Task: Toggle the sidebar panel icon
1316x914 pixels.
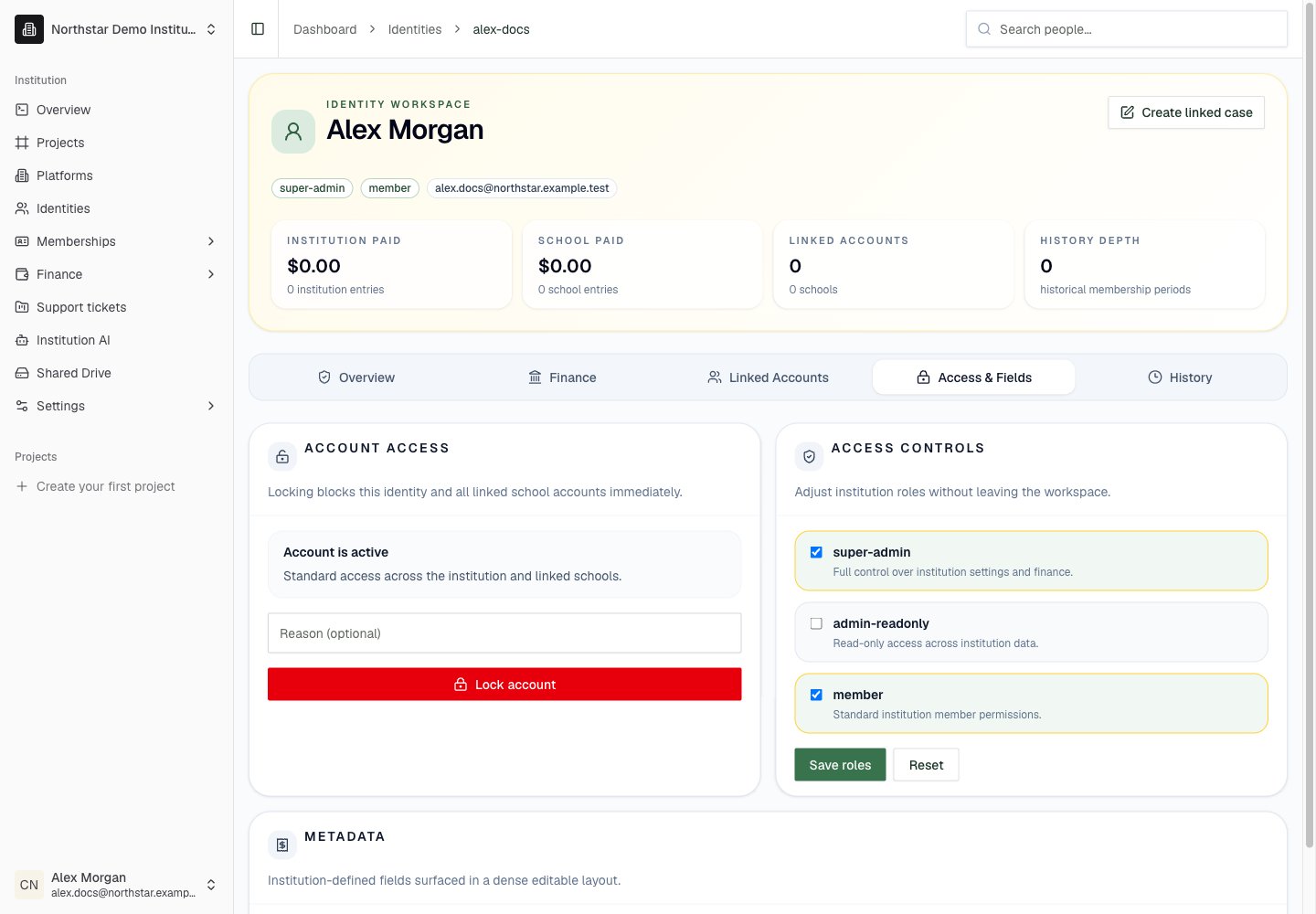Action: [258, 29]
